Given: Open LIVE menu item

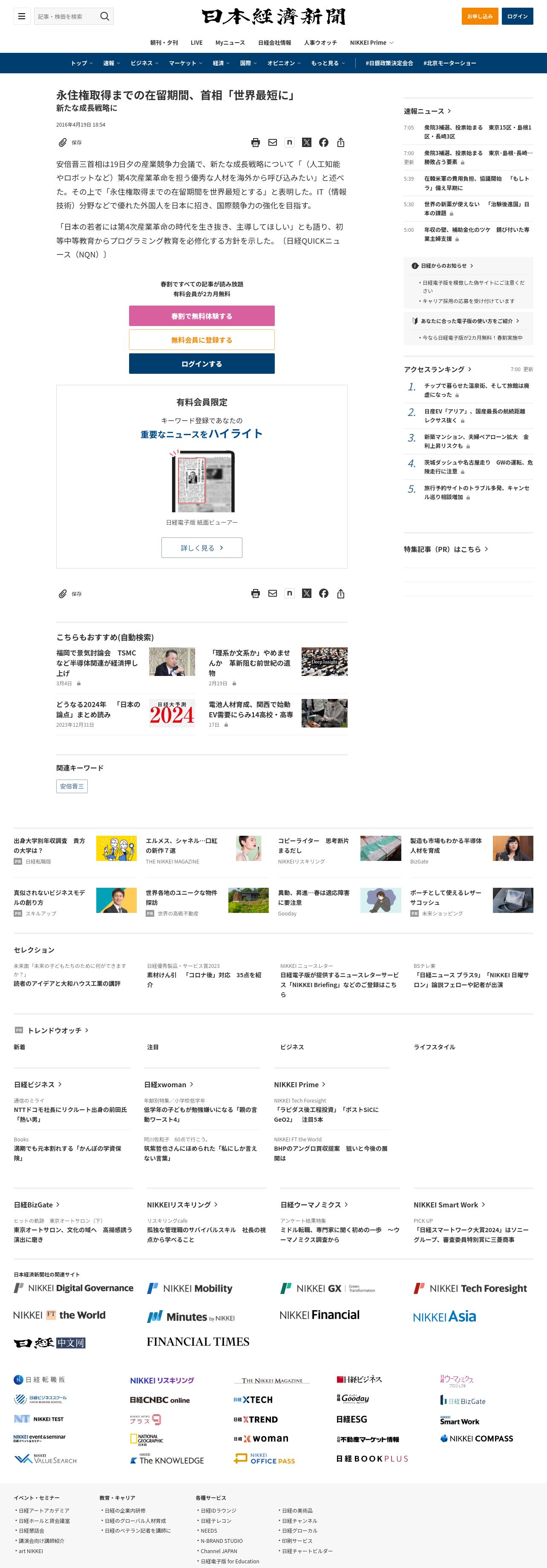Looking at the screenshot, I should tap(196, 43).
